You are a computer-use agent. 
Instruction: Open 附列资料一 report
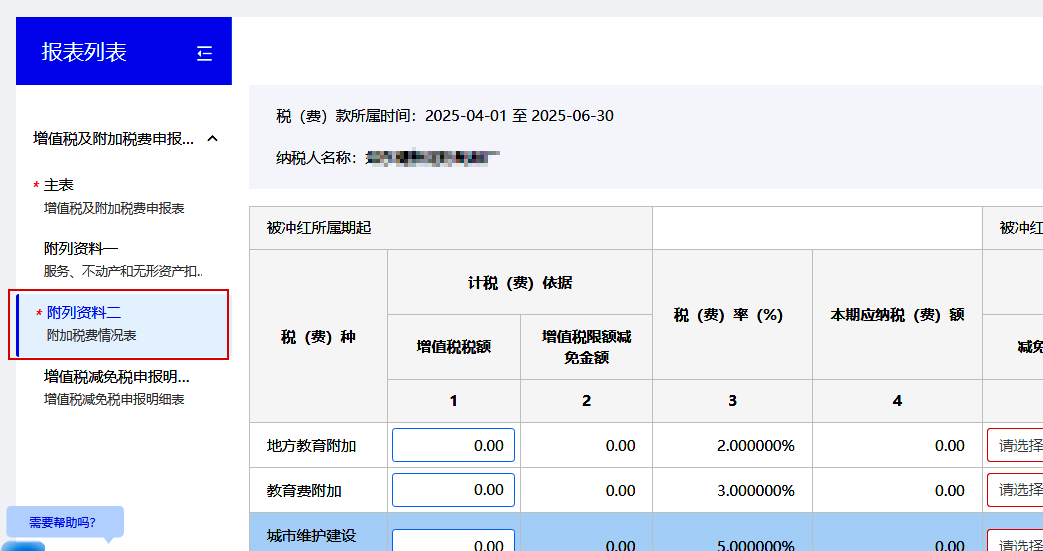[x=124, y=260]
